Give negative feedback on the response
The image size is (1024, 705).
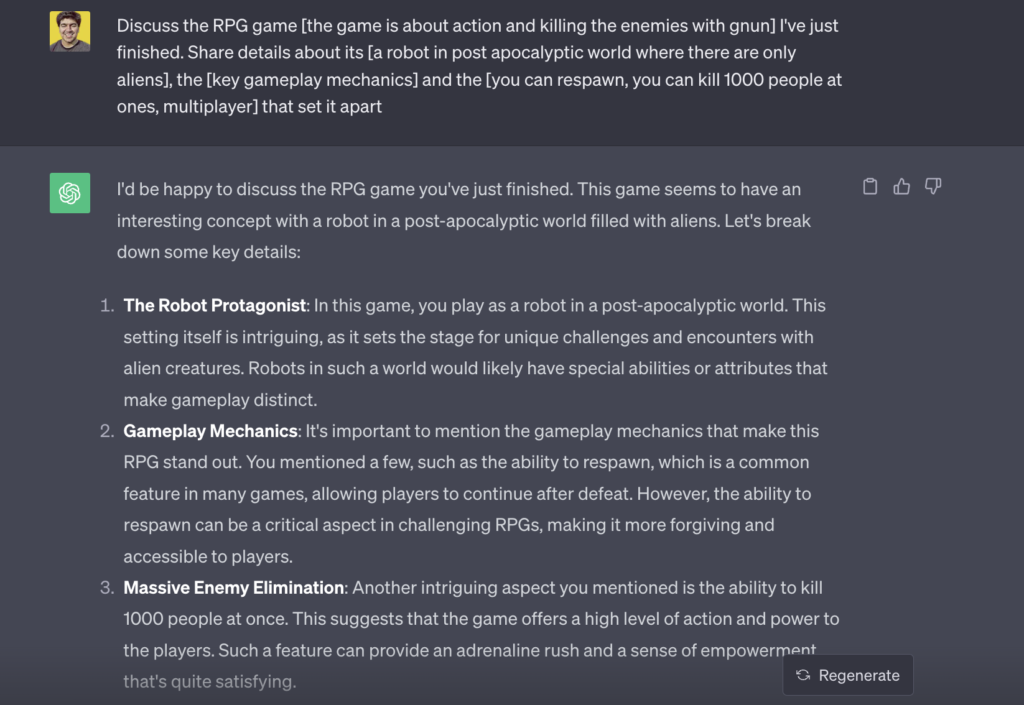tap(932, 186)
